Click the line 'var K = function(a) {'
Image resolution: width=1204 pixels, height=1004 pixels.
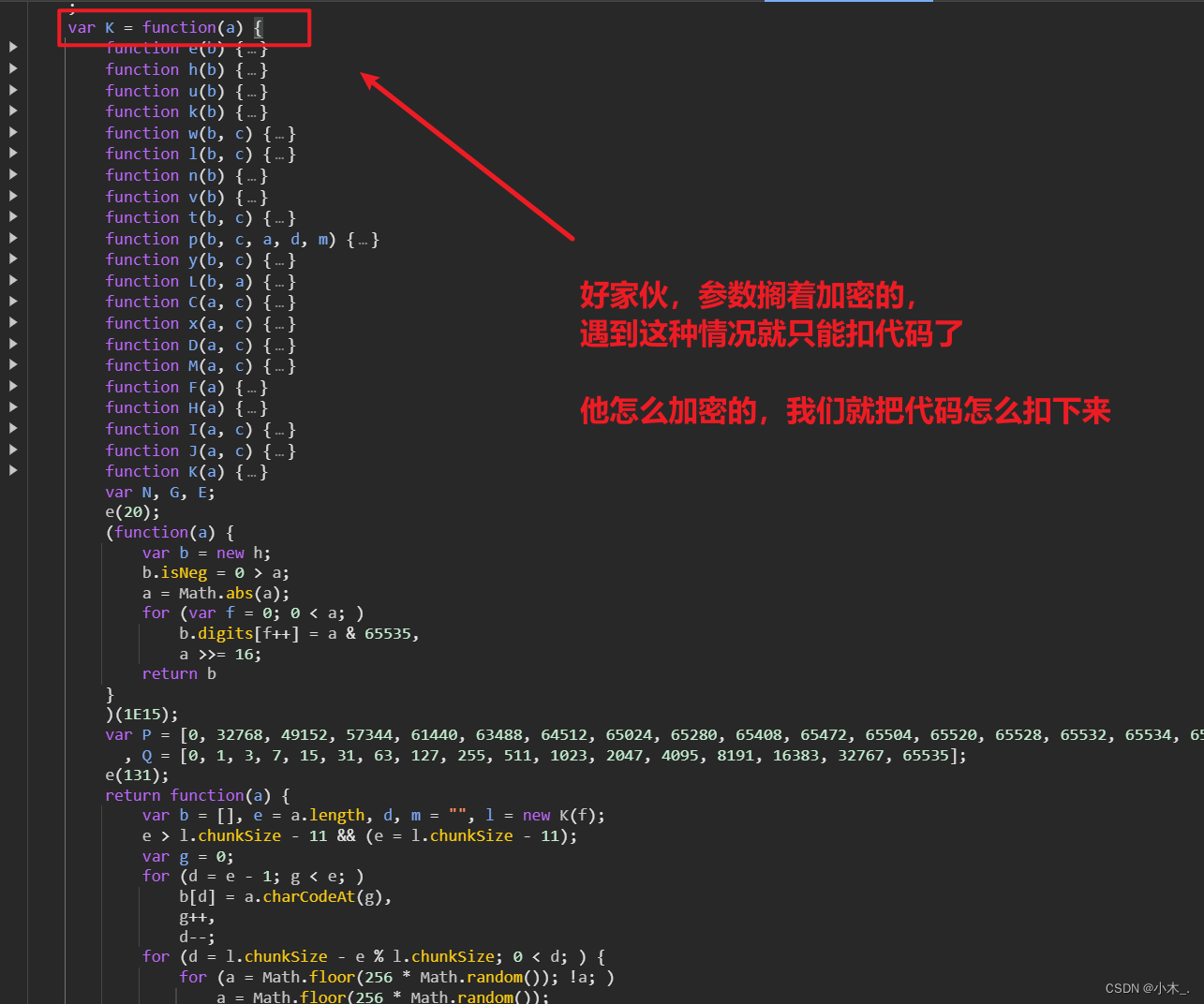pyautogui.click(x=166, y=28)
